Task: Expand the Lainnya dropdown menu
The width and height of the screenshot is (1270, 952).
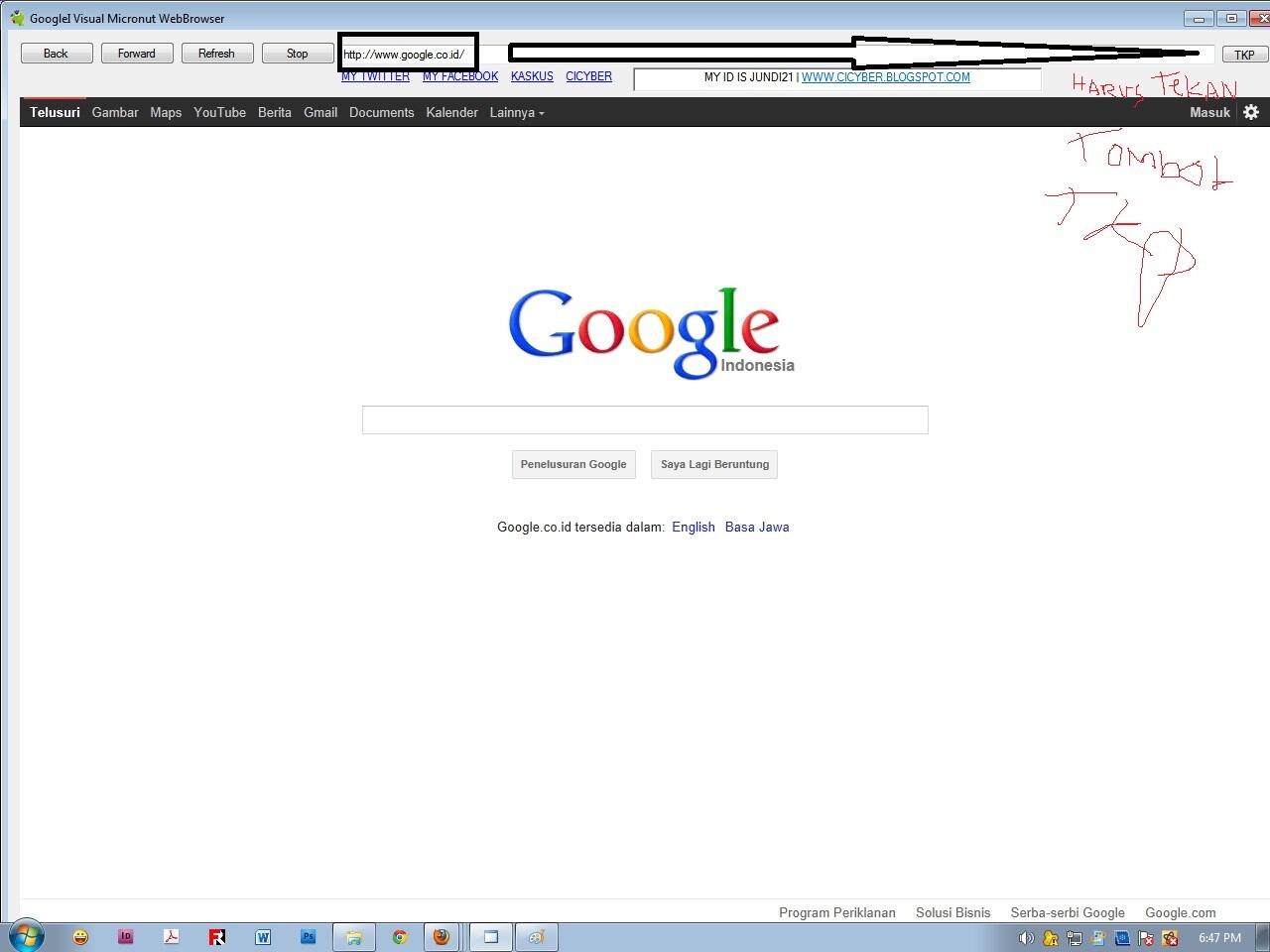Action: [x=517, y=113]
